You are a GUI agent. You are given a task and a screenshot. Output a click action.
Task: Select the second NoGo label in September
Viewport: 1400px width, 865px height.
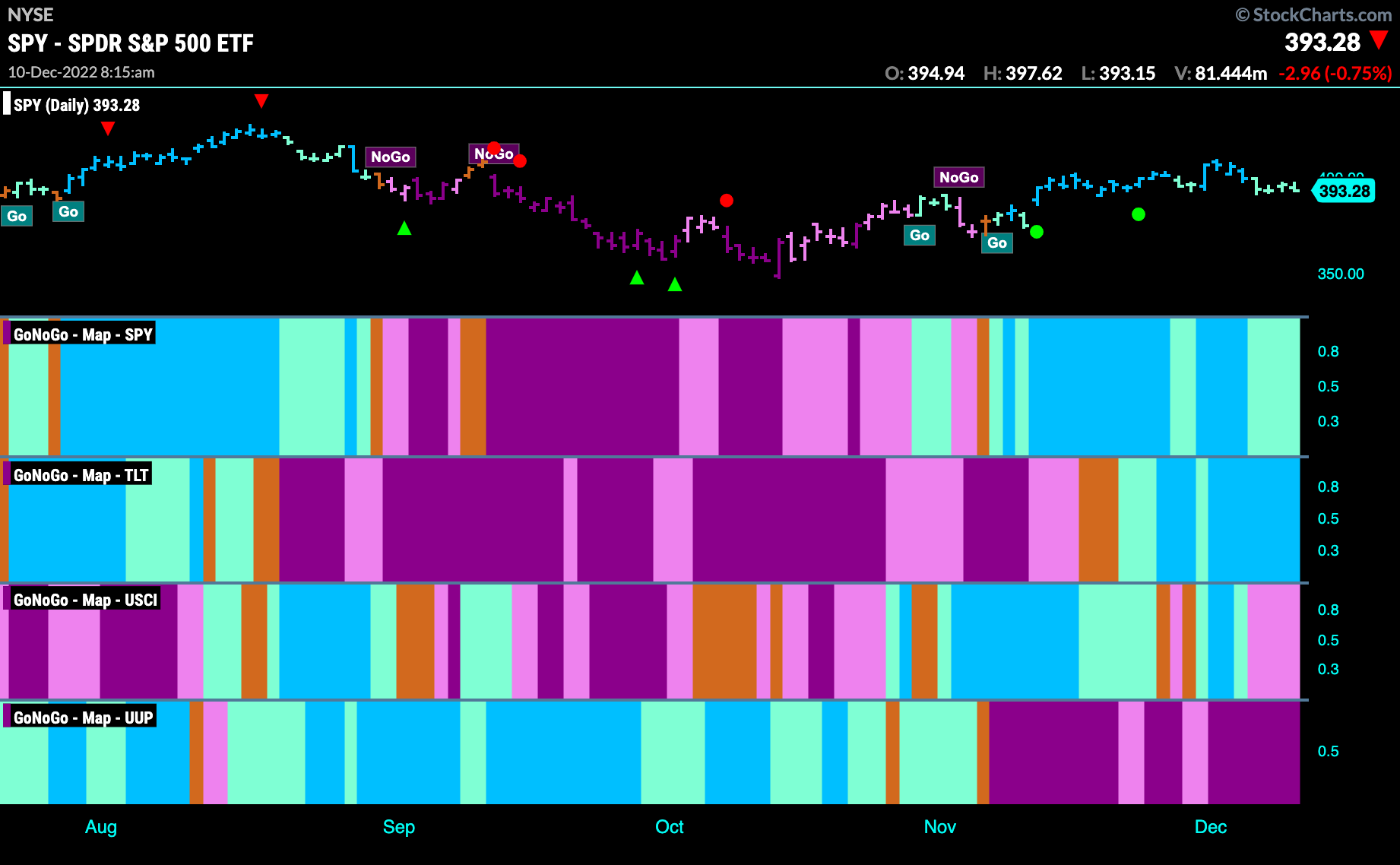click(x=494, y=154)
